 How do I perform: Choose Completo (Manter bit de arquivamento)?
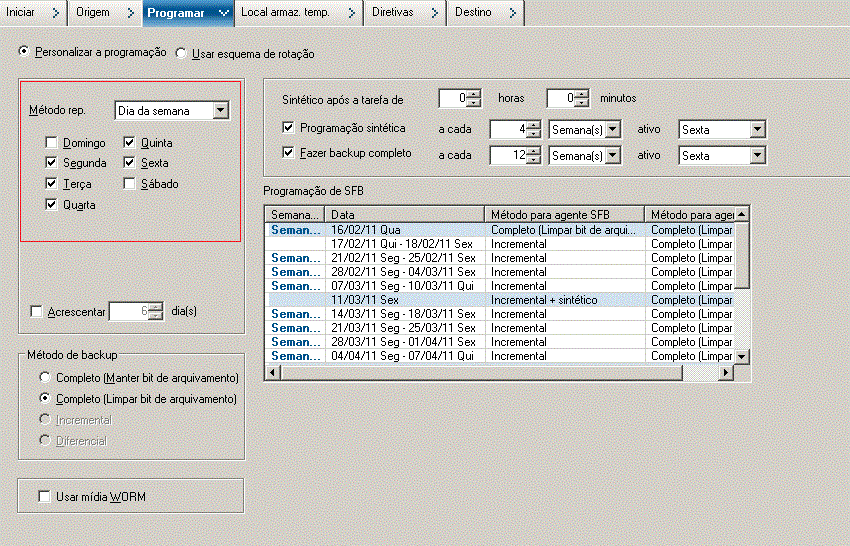45,377
